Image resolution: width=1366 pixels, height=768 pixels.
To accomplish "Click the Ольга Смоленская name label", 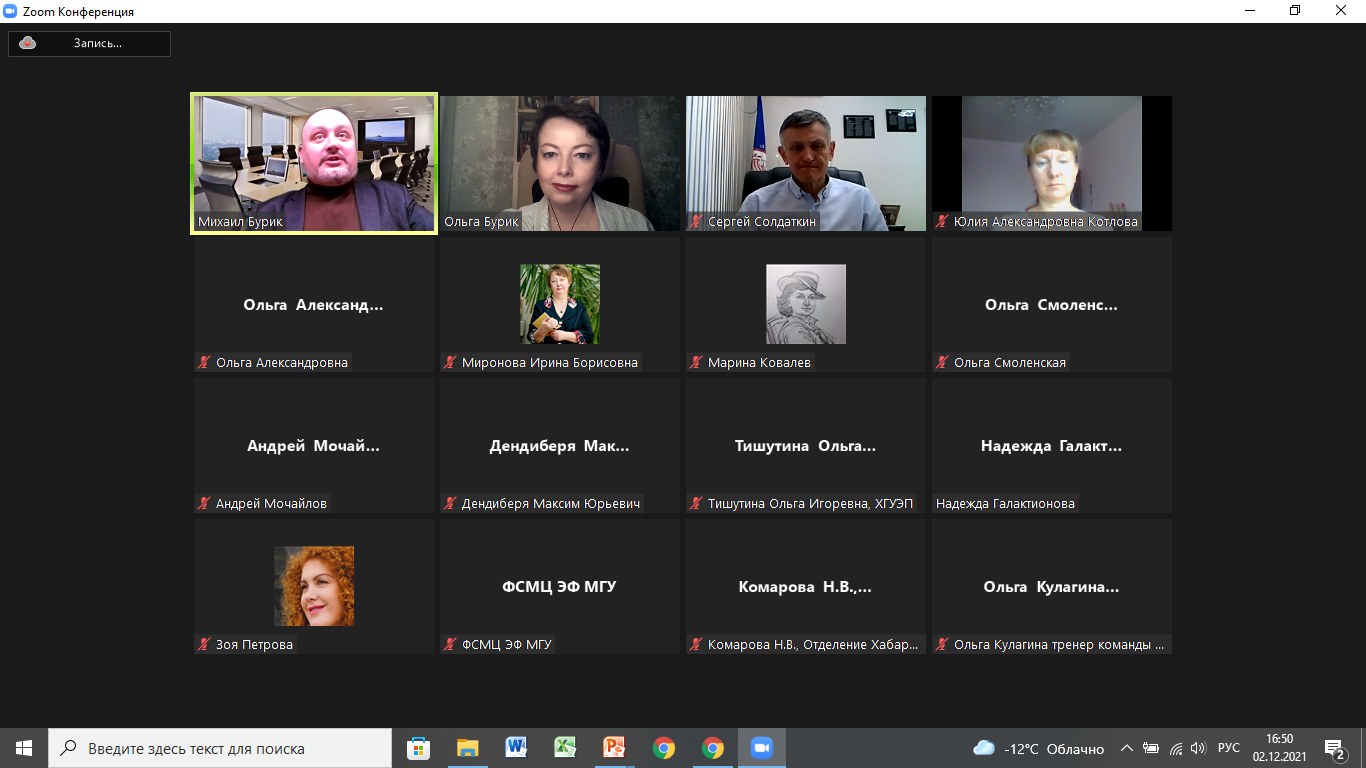I will (x=1010, y=363).
